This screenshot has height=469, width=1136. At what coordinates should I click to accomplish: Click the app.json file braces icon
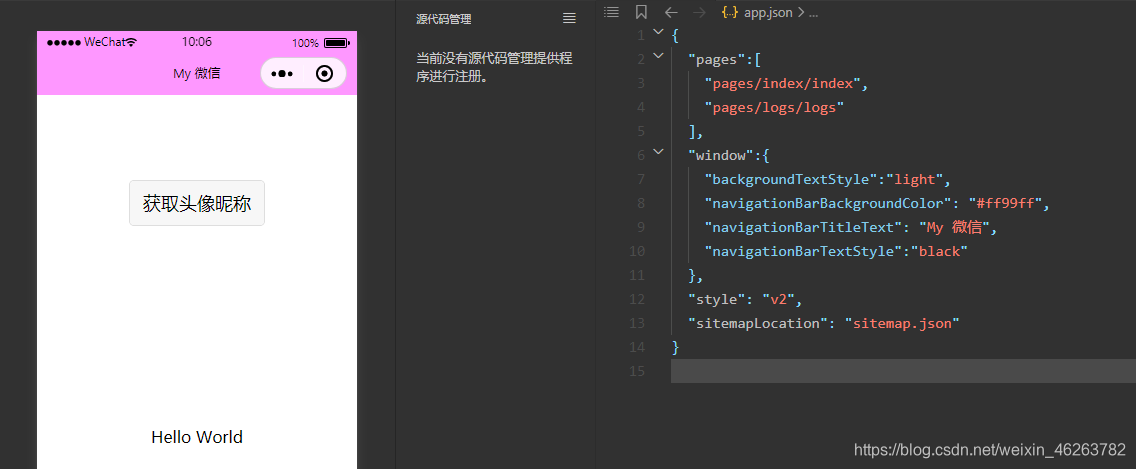point(730,12)
